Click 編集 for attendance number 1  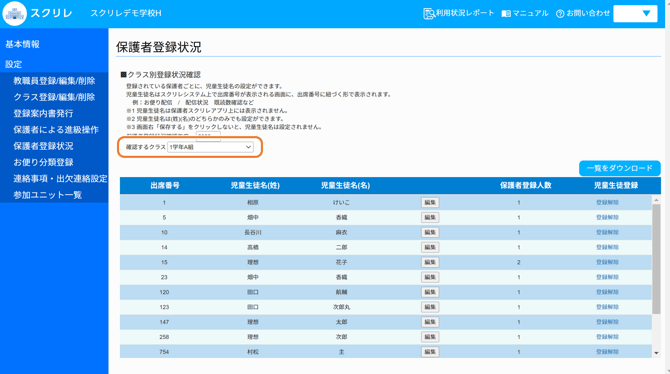pos(430,202)
